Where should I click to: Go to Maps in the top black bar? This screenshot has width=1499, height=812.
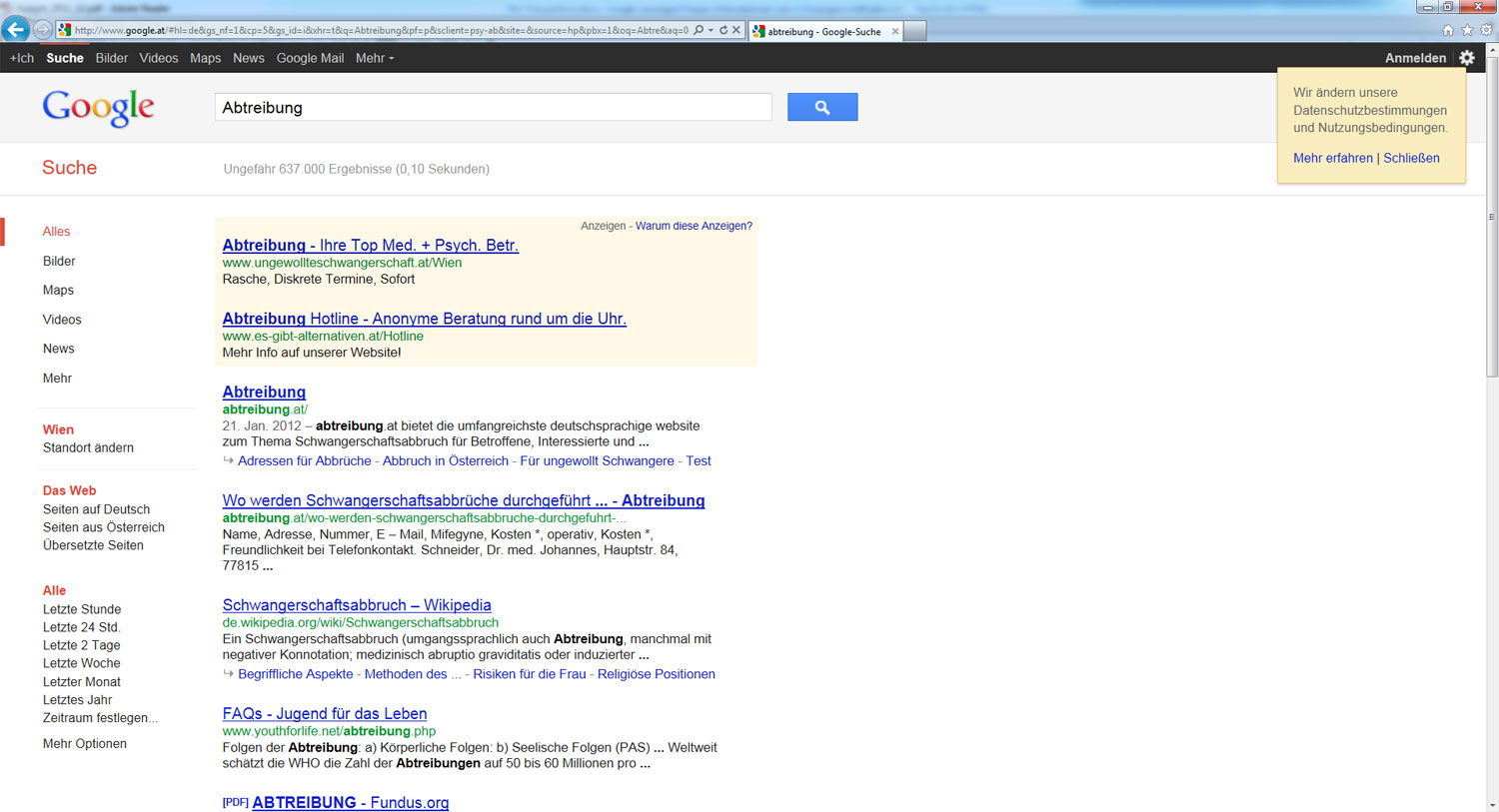pyautogui.click(x=205, y=58)
